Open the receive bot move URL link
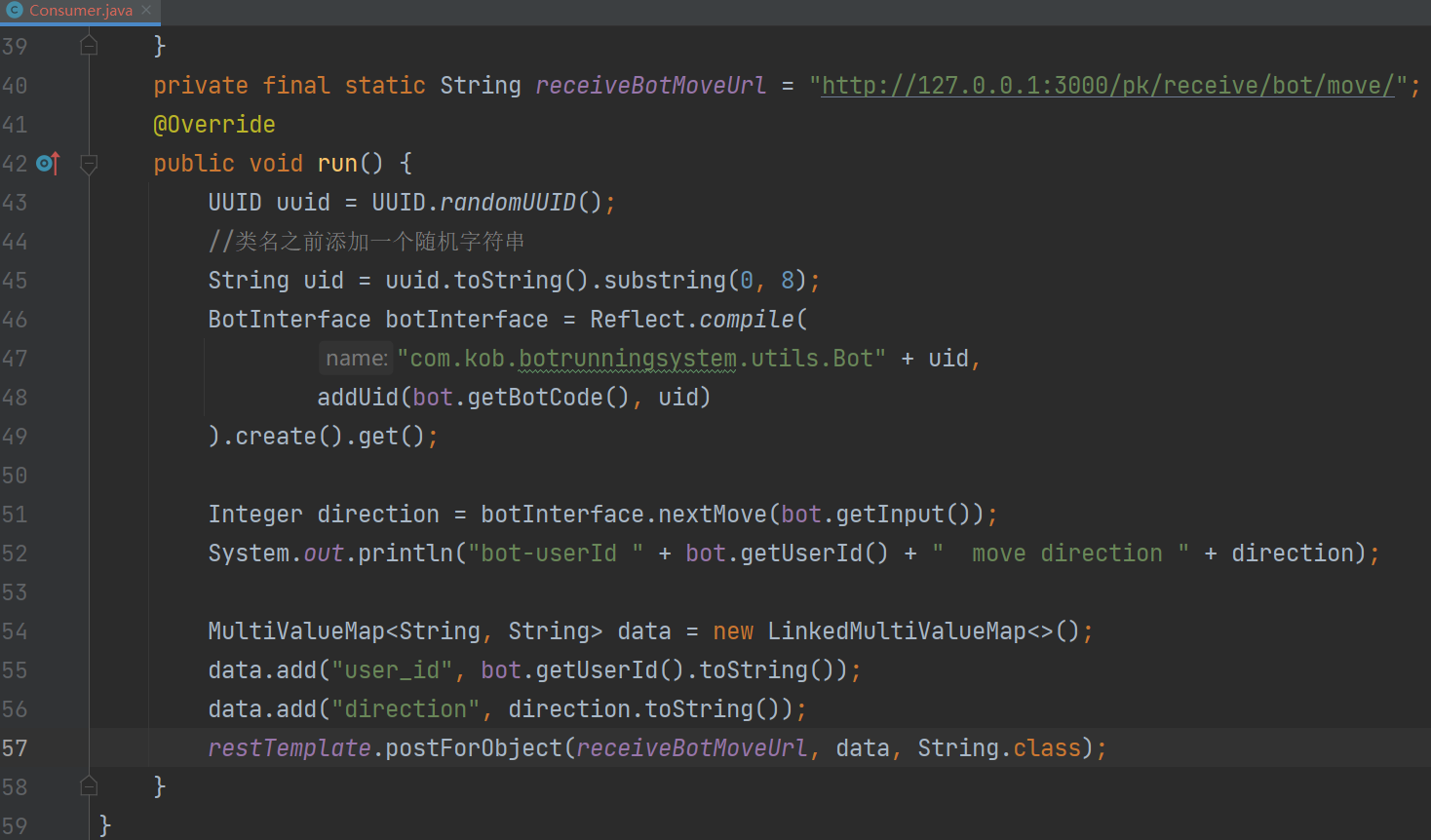The image size is (1431, 840). (1108, 86)
